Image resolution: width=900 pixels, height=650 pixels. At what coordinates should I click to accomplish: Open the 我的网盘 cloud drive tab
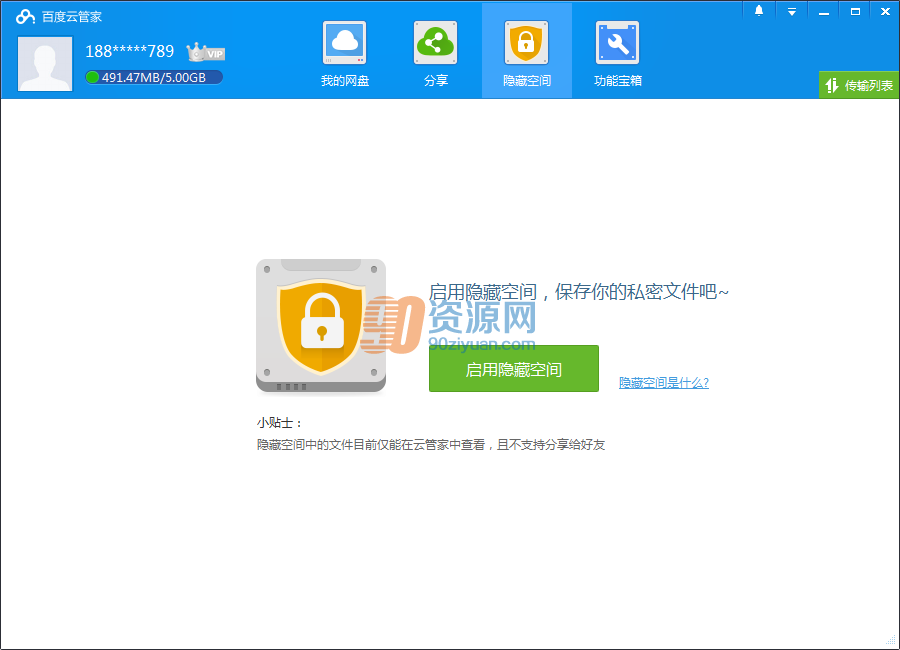click(344, 53)
